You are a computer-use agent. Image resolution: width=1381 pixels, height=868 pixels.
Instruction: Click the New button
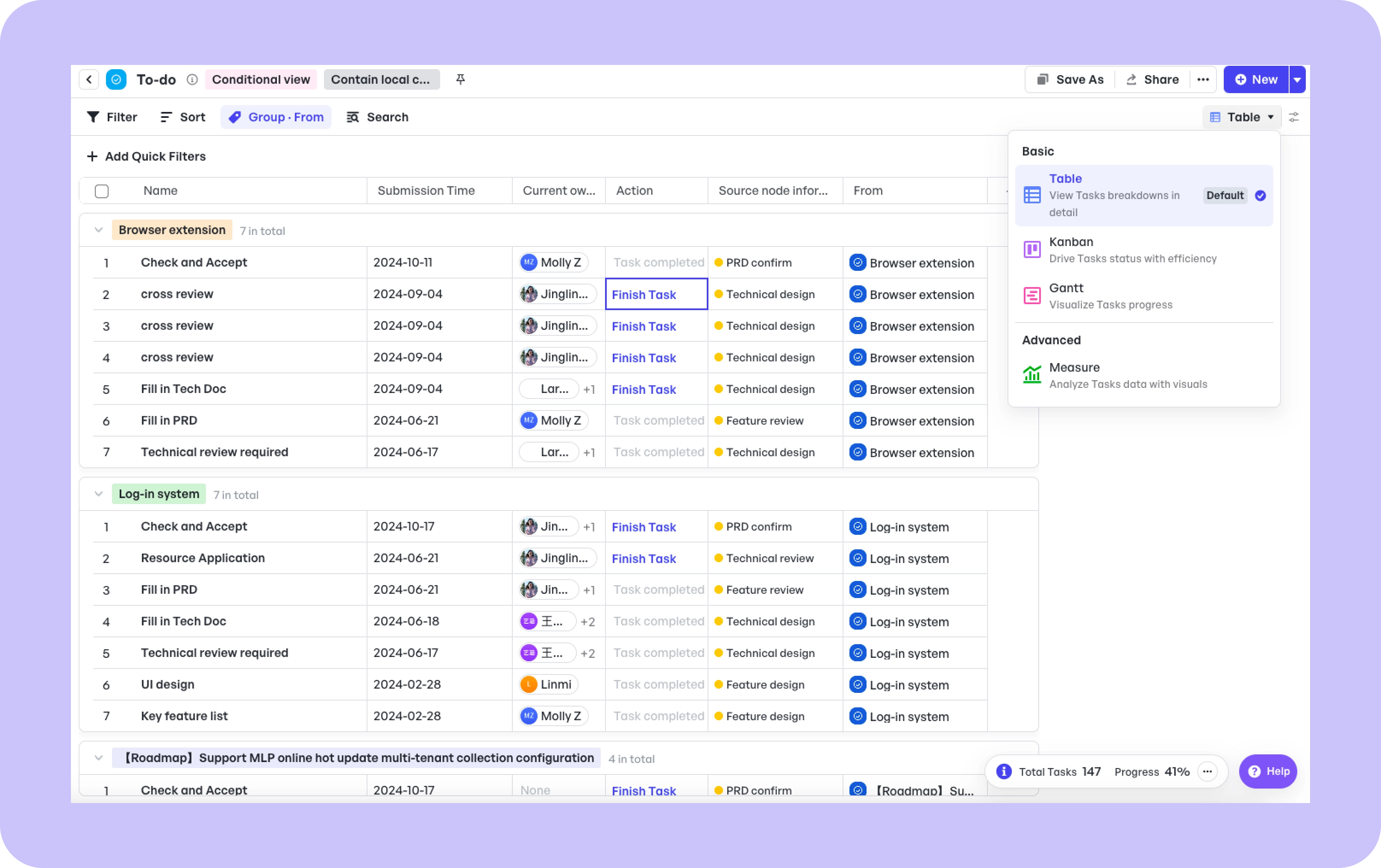click(x=1256, y=80)
